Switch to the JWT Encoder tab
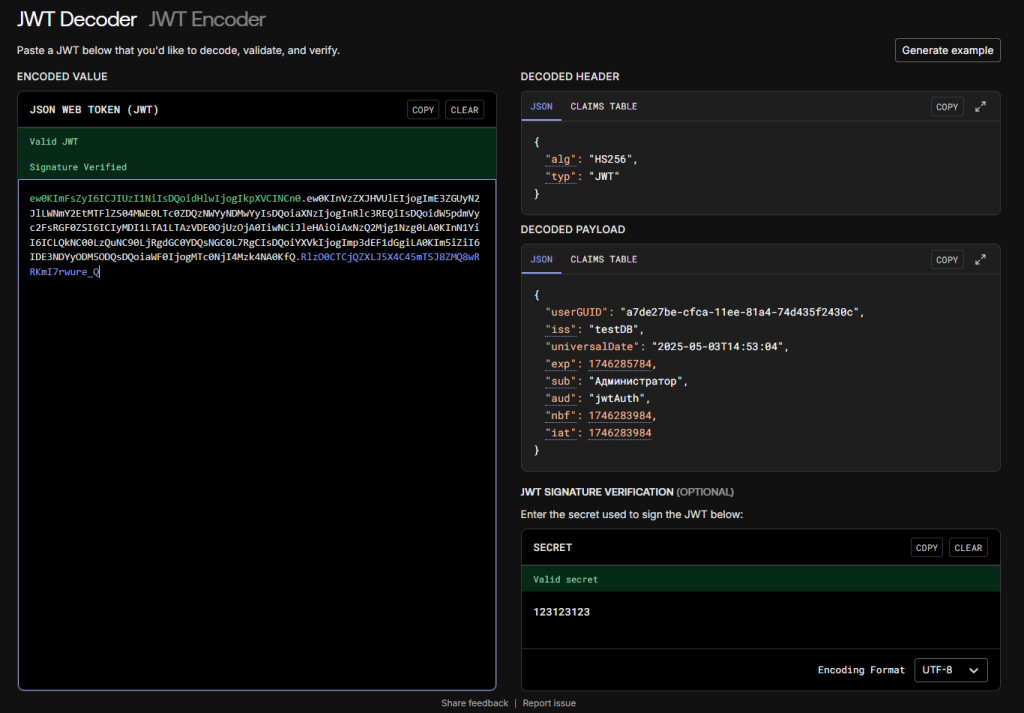 [x=207, y=19]
